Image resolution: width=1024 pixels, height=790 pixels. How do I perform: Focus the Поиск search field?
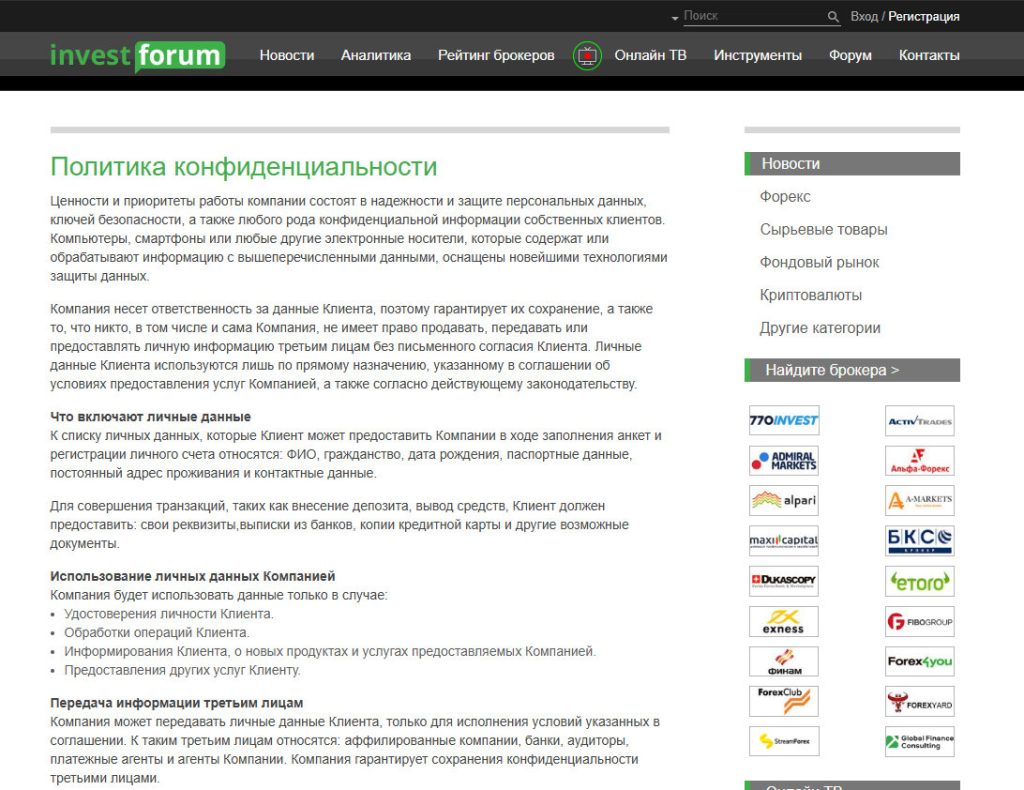tap(752, 16)
